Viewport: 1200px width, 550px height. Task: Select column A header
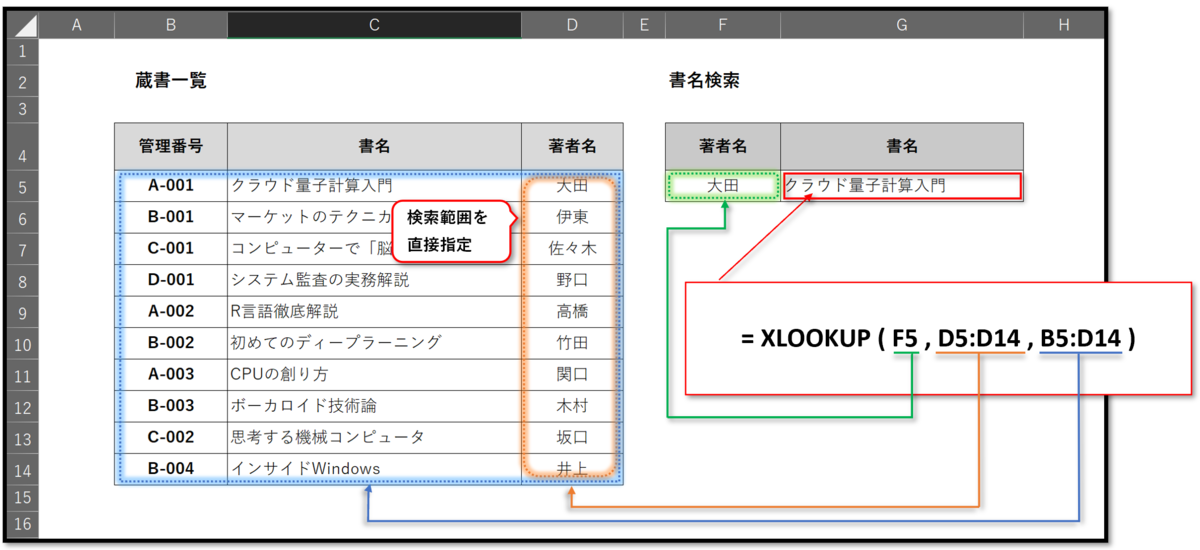[76, 25]
